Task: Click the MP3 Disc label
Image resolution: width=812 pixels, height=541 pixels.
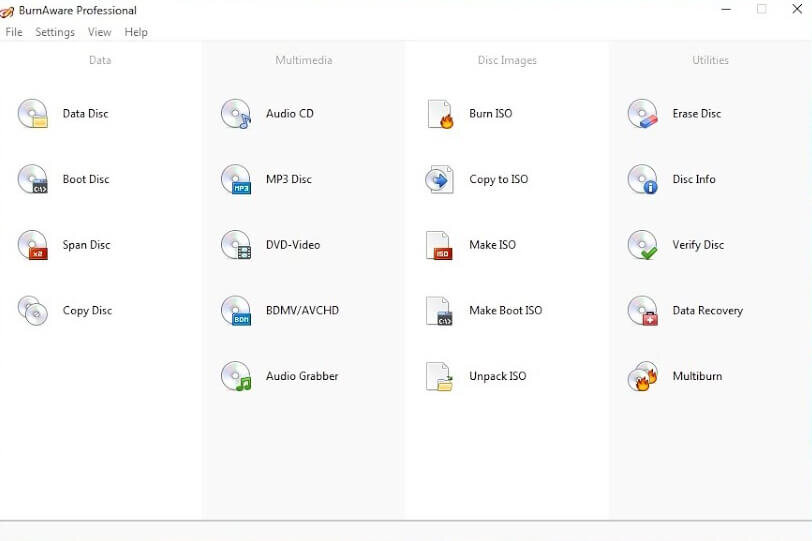Action: [288, 179]
